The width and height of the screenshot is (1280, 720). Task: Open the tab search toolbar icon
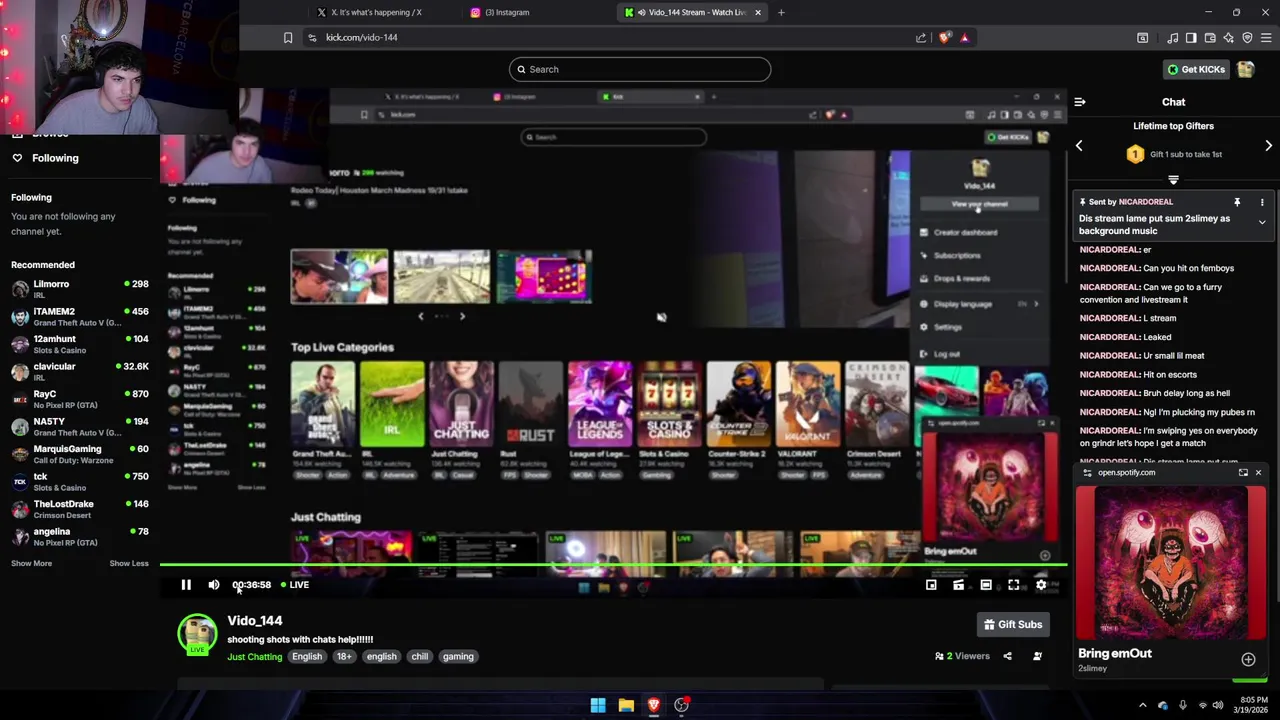coord(1143,38)
